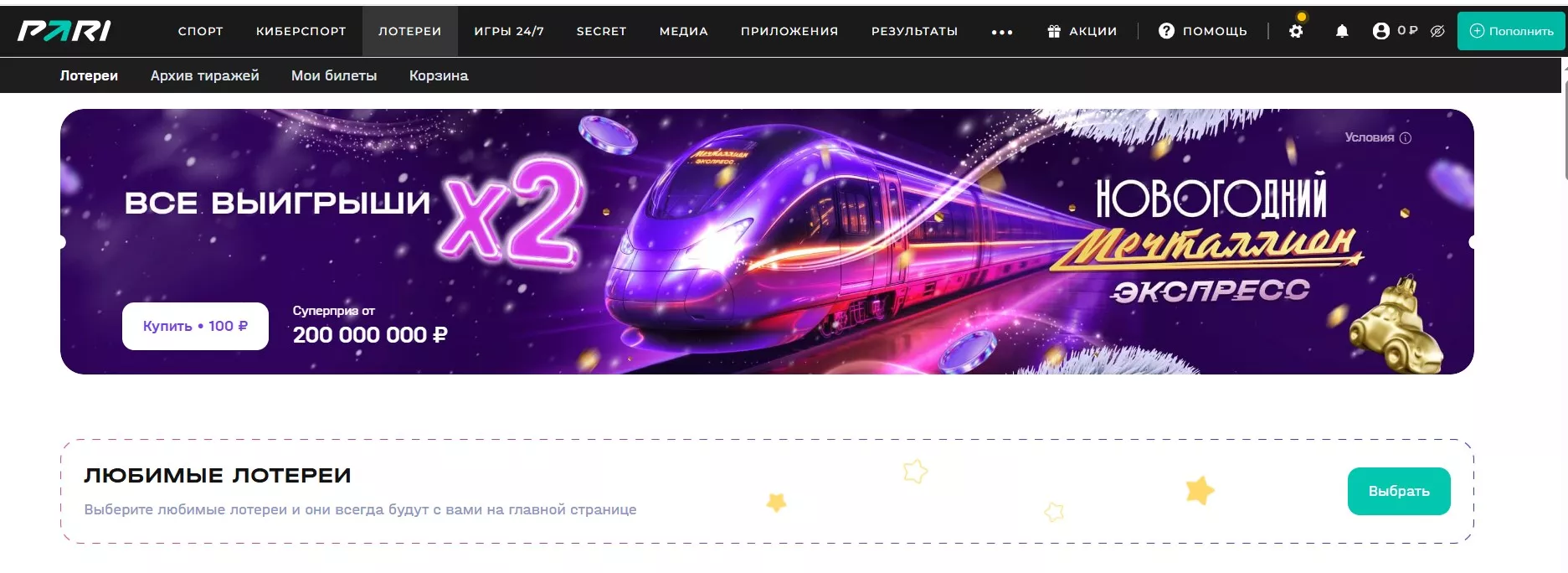Viewport: 1568px width, 573px height.
Task: Click the Выбрать favorite lotteries button
Action: [1399, 491]
